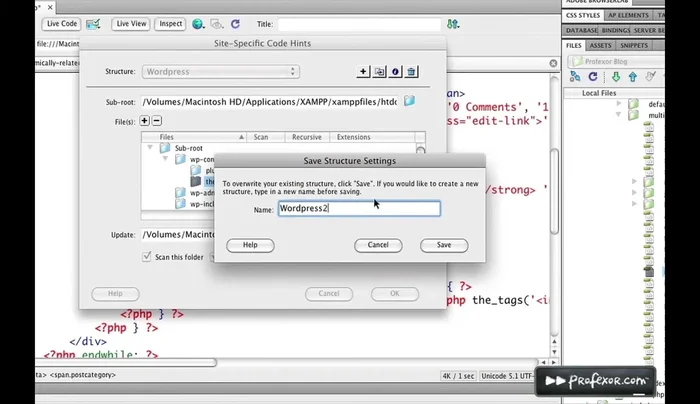Viewport: 700px width, 404px height.
Task: Click the delete structure trash icon
Action: pyautogui.click(x=412, y=72)
